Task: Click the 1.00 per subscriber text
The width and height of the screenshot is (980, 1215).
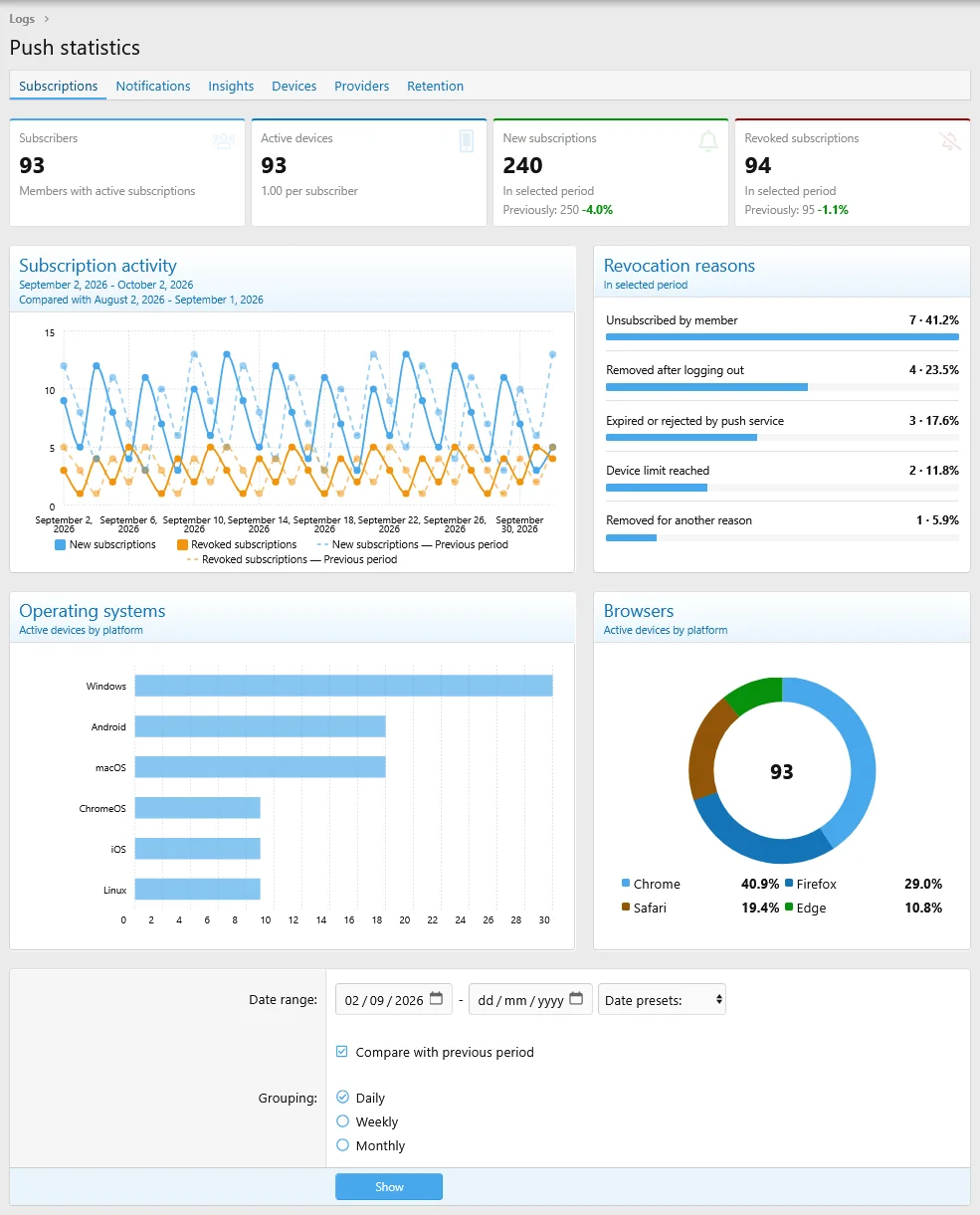Action: click(309, 191)
